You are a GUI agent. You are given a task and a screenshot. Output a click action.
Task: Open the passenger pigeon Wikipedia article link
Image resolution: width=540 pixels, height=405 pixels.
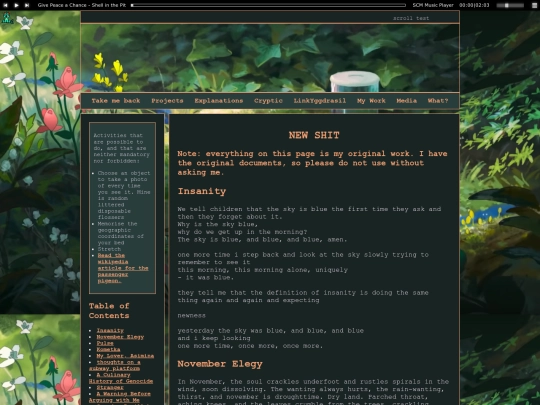pyautogui.click(x=123, y=268)
